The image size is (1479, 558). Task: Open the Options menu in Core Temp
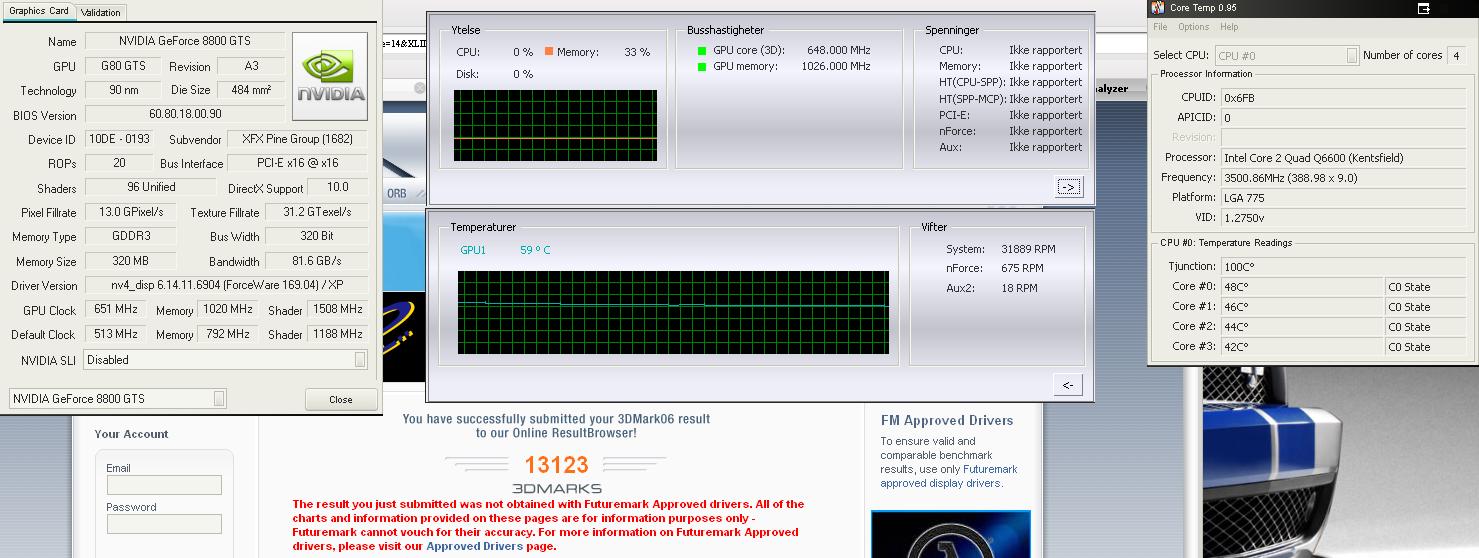[x=1193, y=27]
